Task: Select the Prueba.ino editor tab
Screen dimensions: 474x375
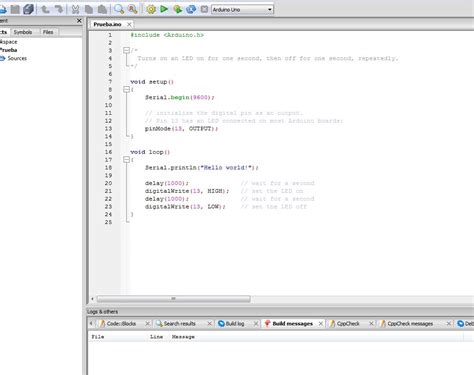Action: pos(107,24)
